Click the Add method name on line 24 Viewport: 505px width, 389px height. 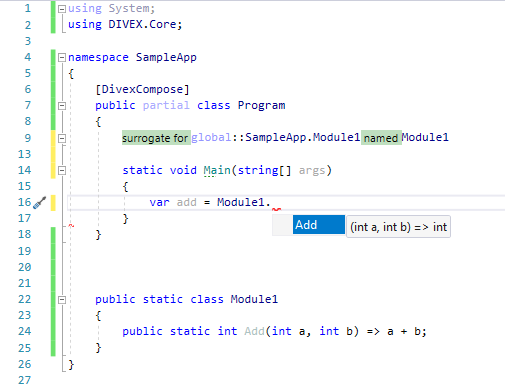[x=254, y=331]
